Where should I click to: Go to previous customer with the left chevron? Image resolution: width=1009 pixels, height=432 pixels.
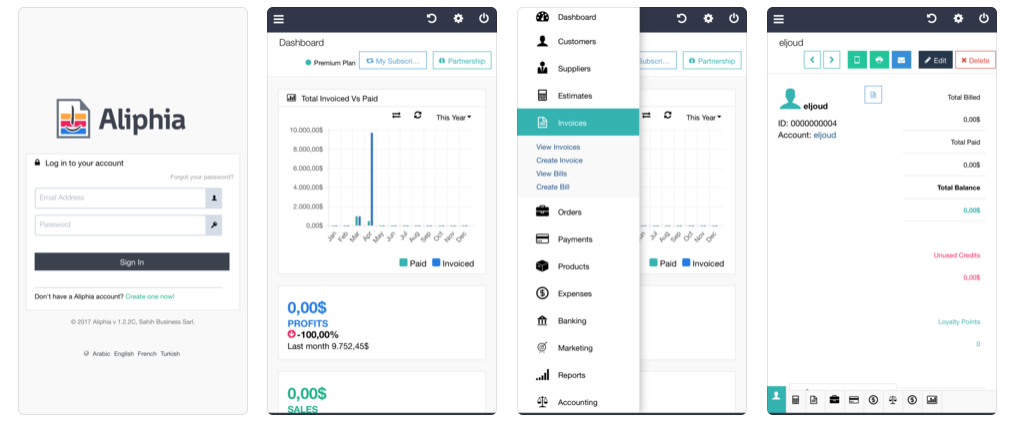(812, 60)
